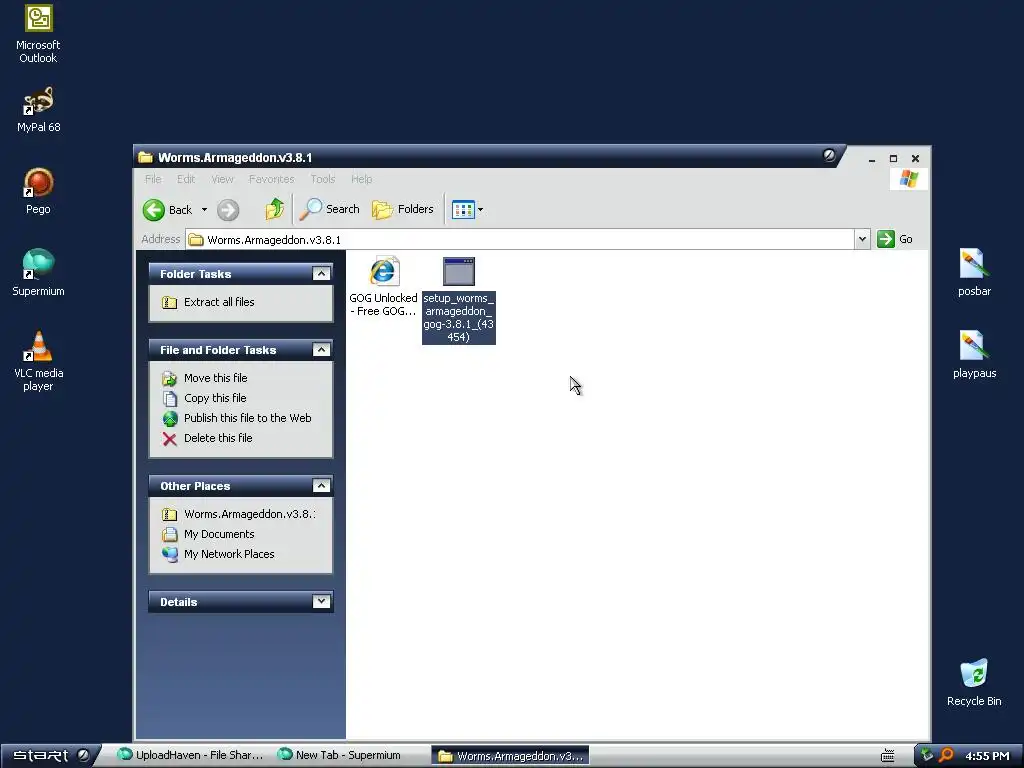Click the on-screen keyboard tray icon
The height and width of the screenshot is (768, 1024).
888,756
